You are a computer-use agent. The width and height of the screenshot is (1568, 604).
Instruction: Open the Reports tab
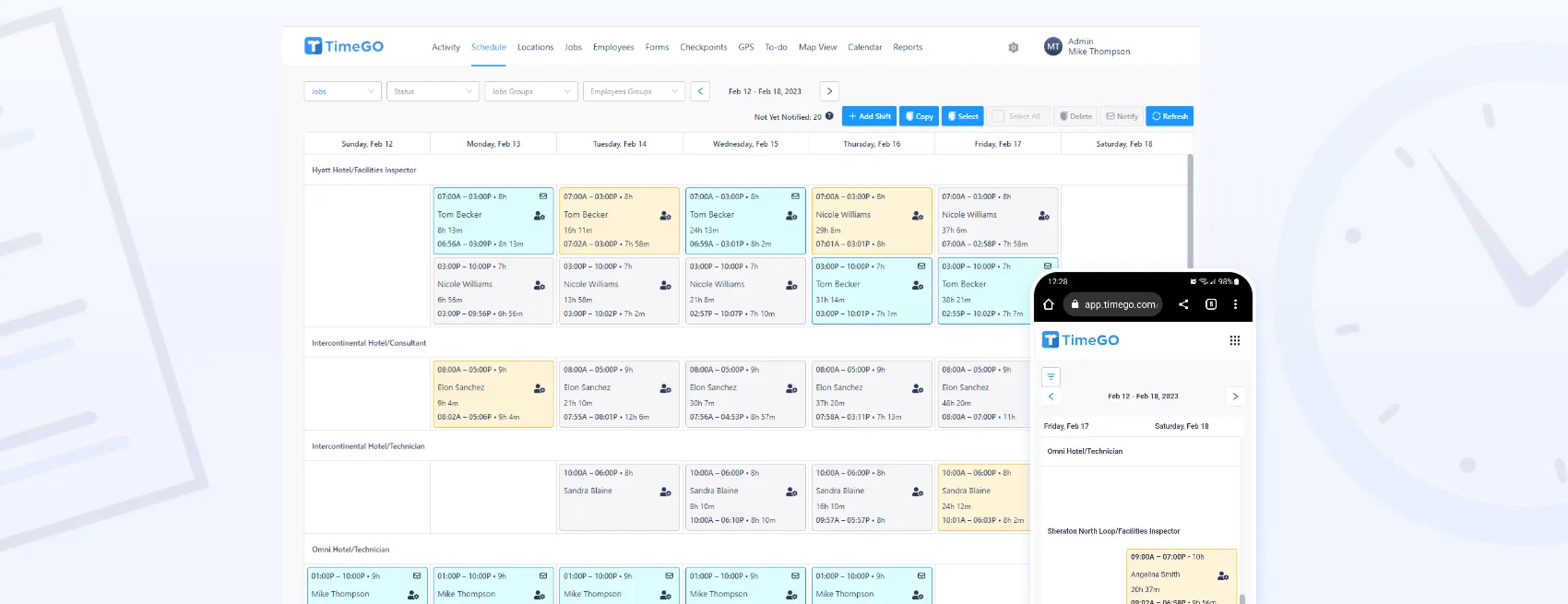click(x=908, y=47)
